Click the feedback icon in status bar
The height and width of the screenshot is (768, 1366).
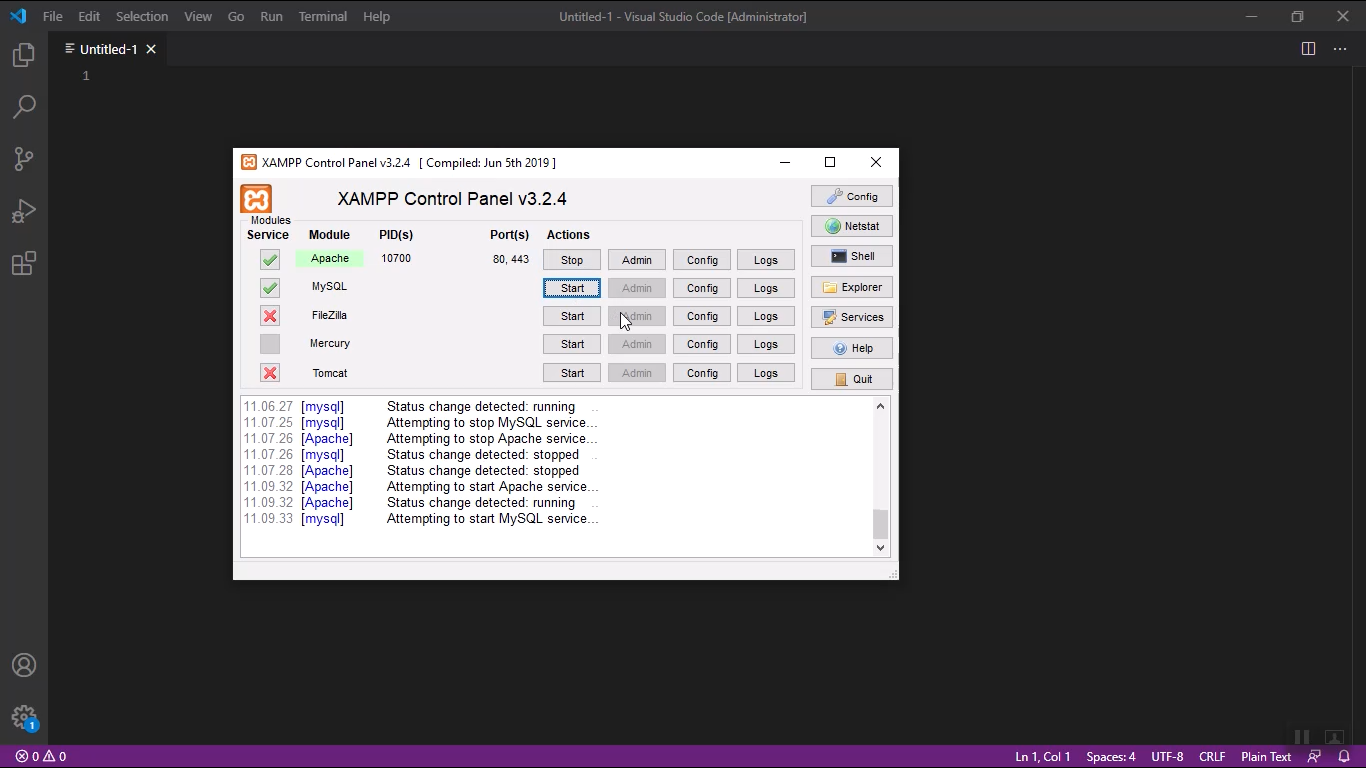[1315, 757]
